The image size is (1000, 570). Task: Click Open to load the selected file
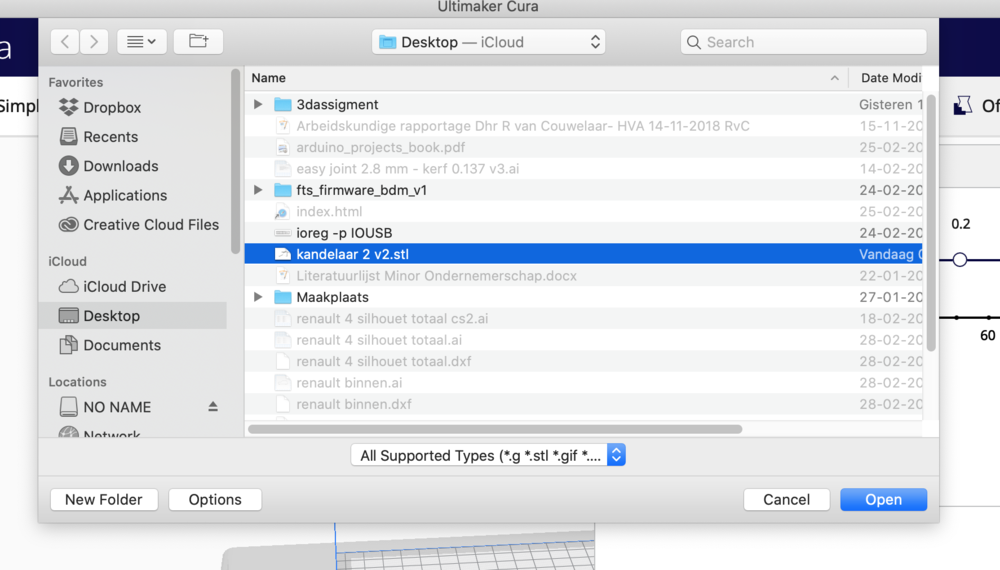click(883, 499)
